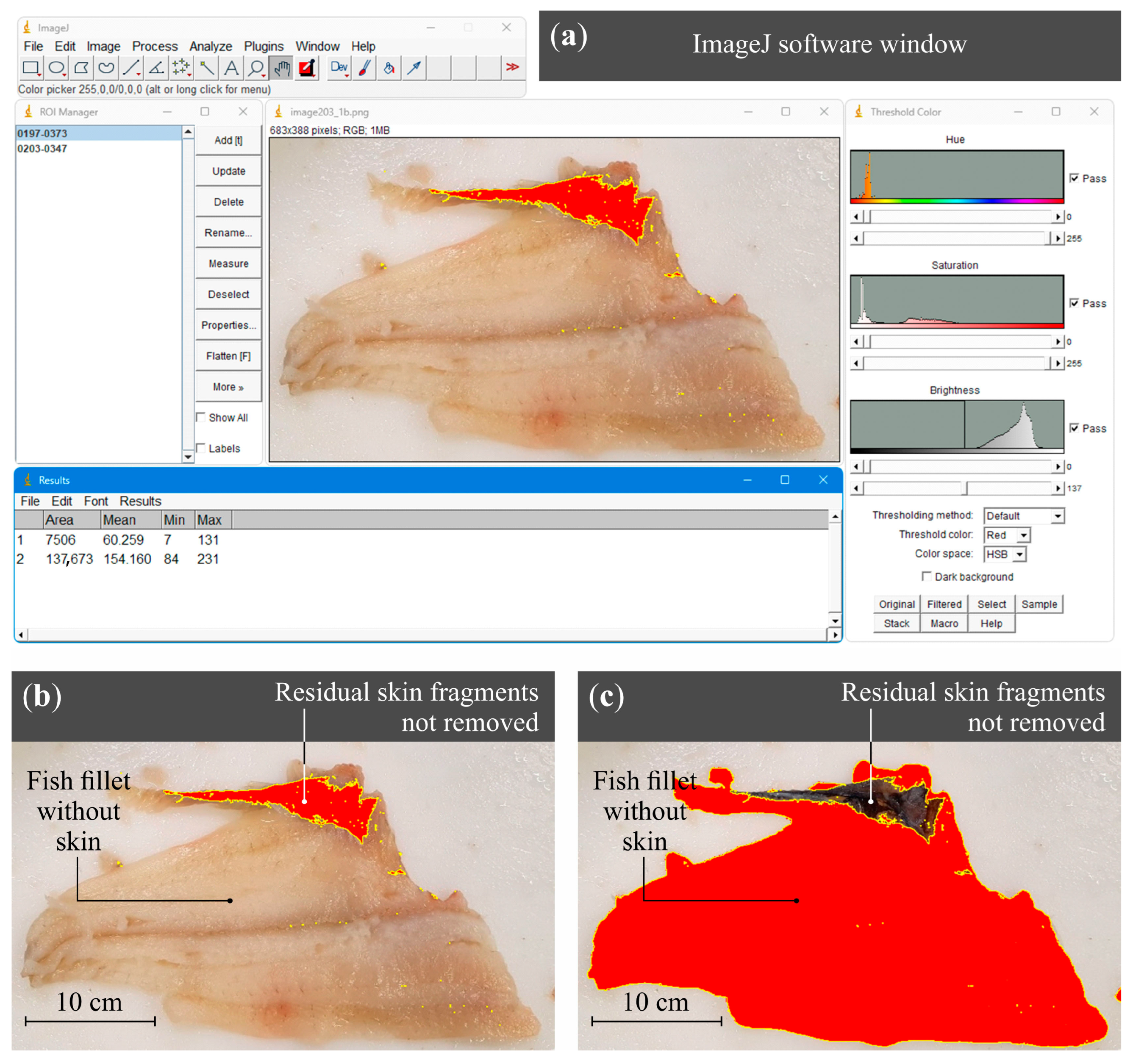Select the Flood Fill bucket tool

point(389,68)
